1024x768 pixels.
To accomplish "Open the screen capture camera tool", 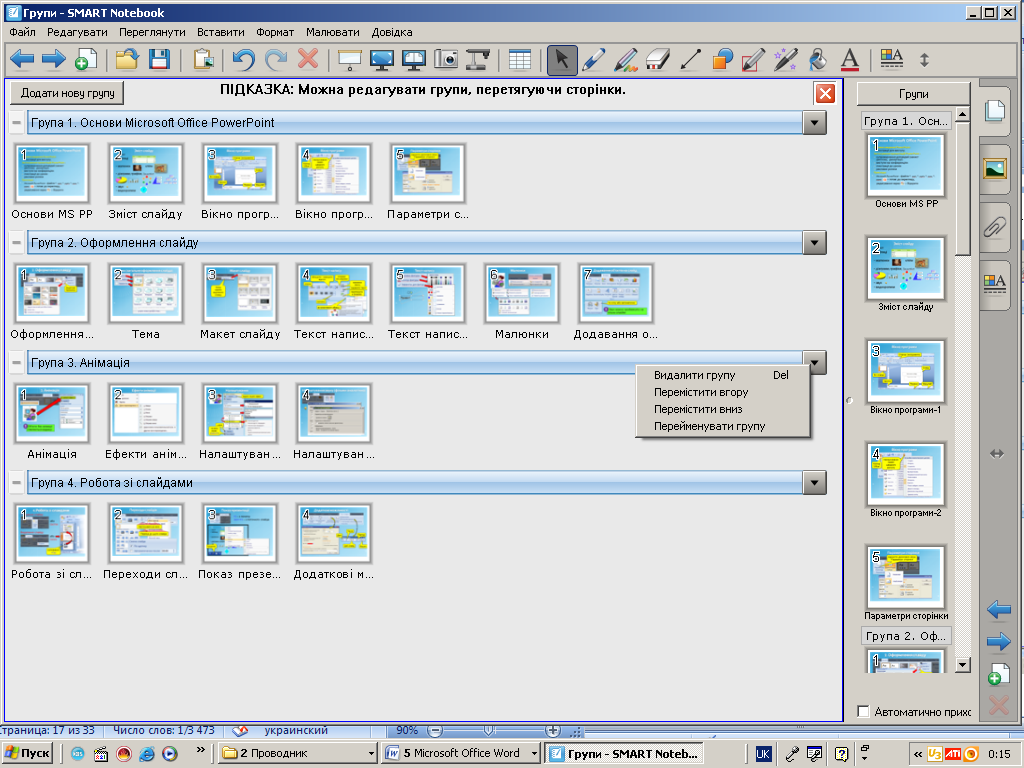I will pyautogui.click(x=446, y=60).
